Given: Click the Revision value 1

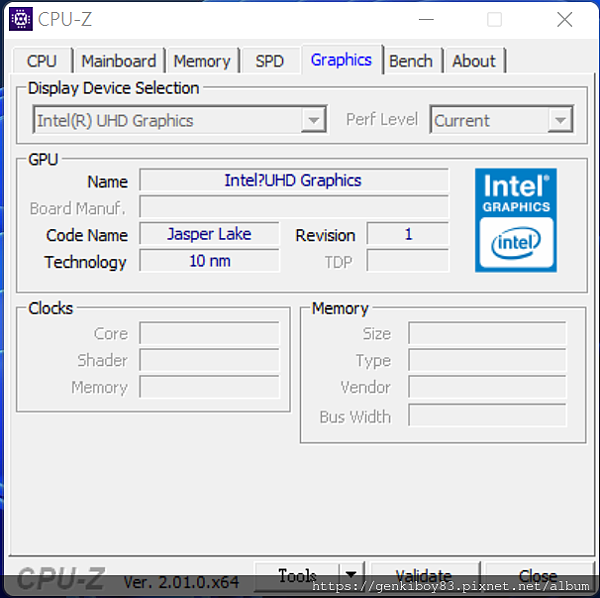Looking at the screenshot, I should pyautogui.click(x=408, y=234).
